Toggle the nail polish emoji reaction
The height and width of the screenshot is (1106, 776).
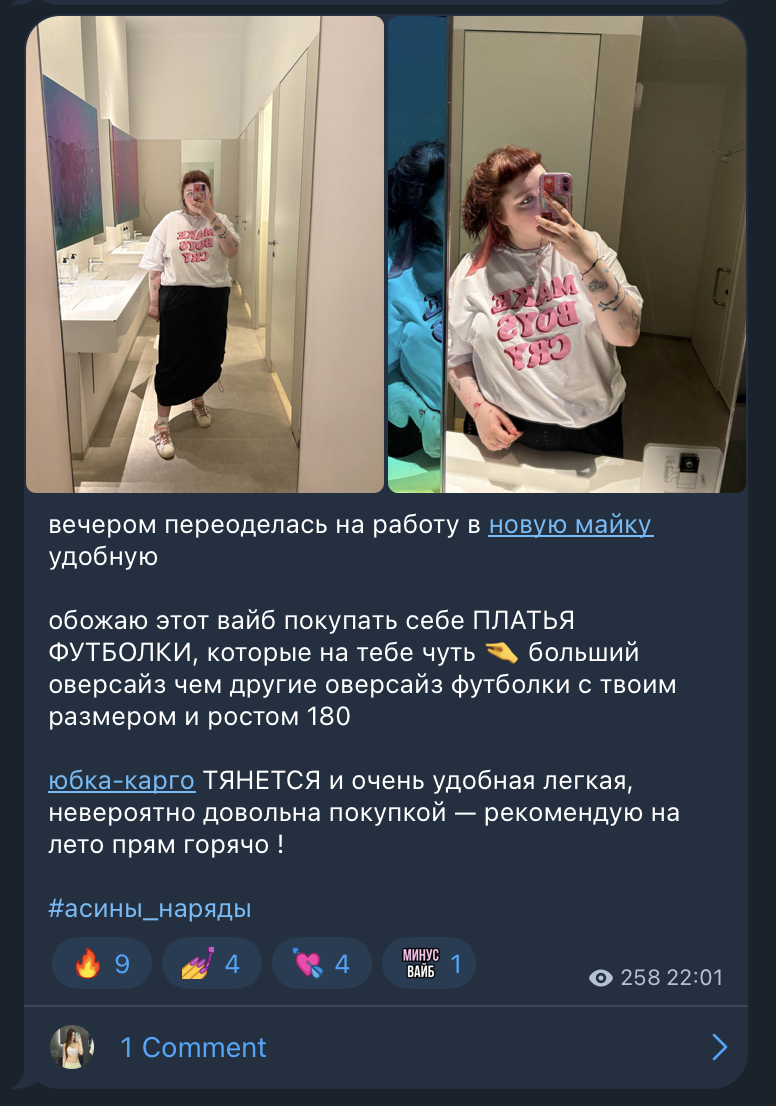click(x=212, y=964)
